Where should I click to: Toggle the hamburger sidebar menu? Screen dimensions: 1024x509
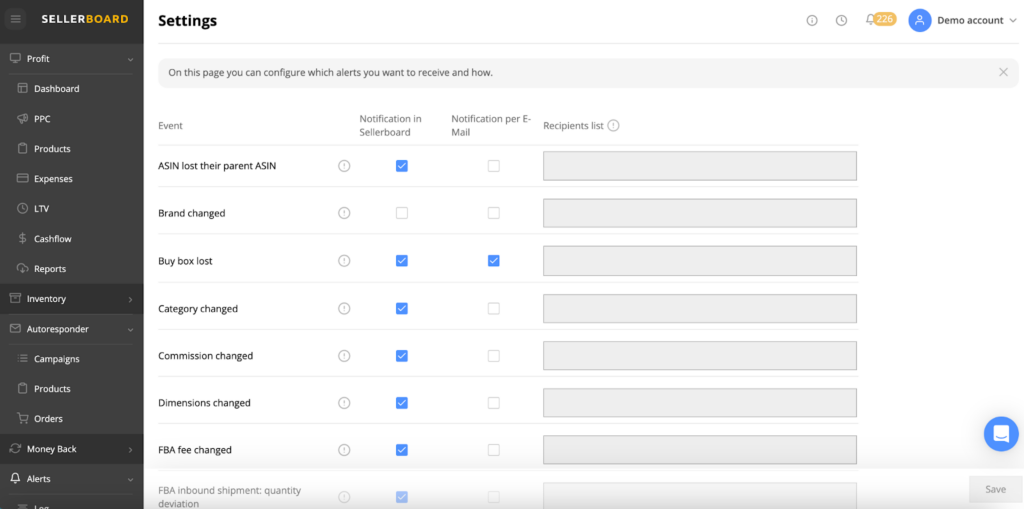(x=16, y=20)
